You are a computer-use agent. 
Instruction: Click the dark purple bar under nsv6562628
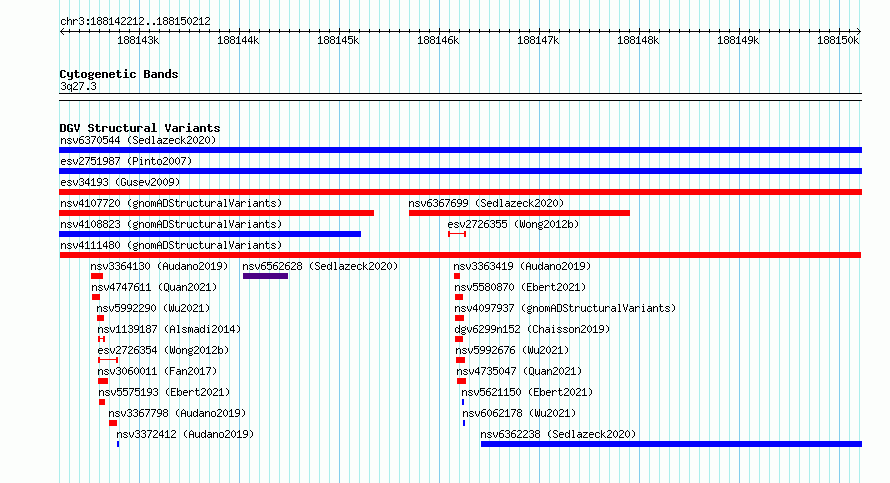pyautogui.click(x=266, y=276)
